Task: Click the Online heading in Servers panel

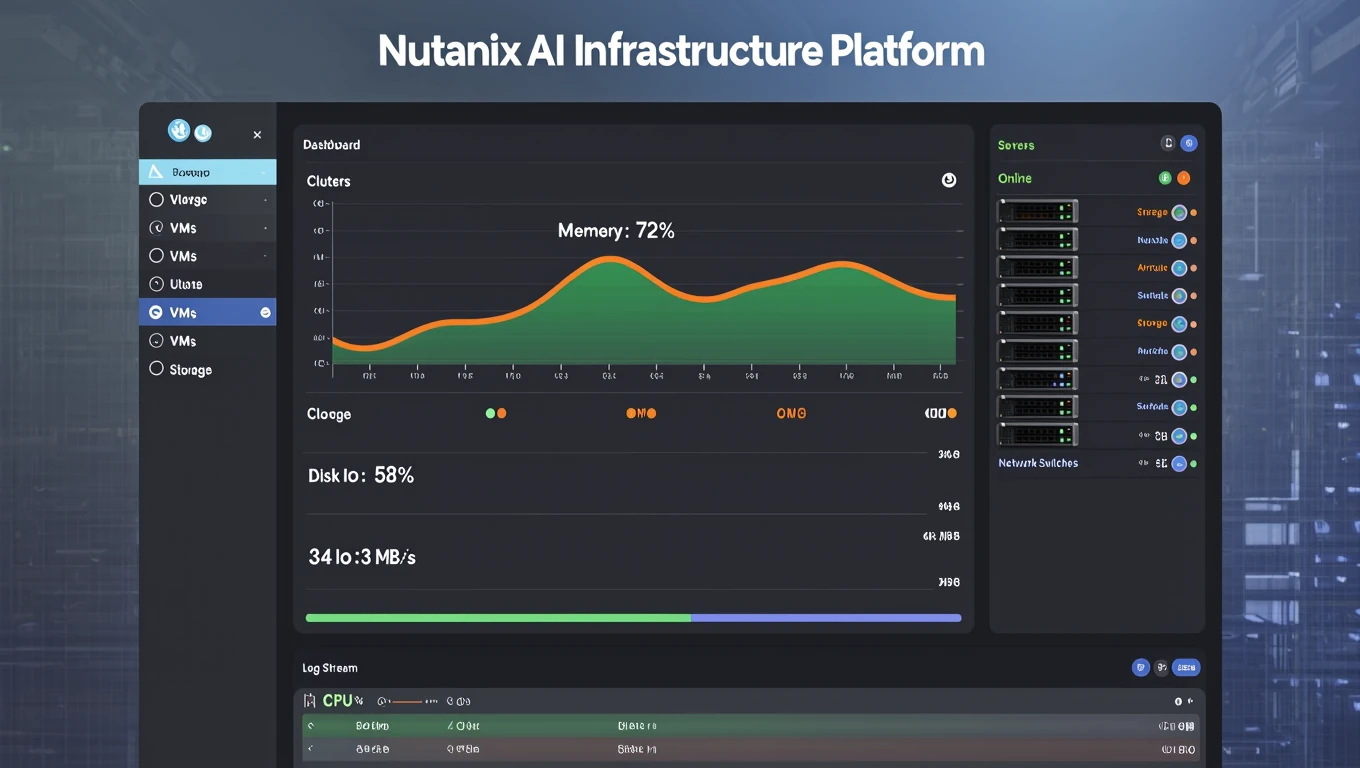Action: pos(1015,178)
